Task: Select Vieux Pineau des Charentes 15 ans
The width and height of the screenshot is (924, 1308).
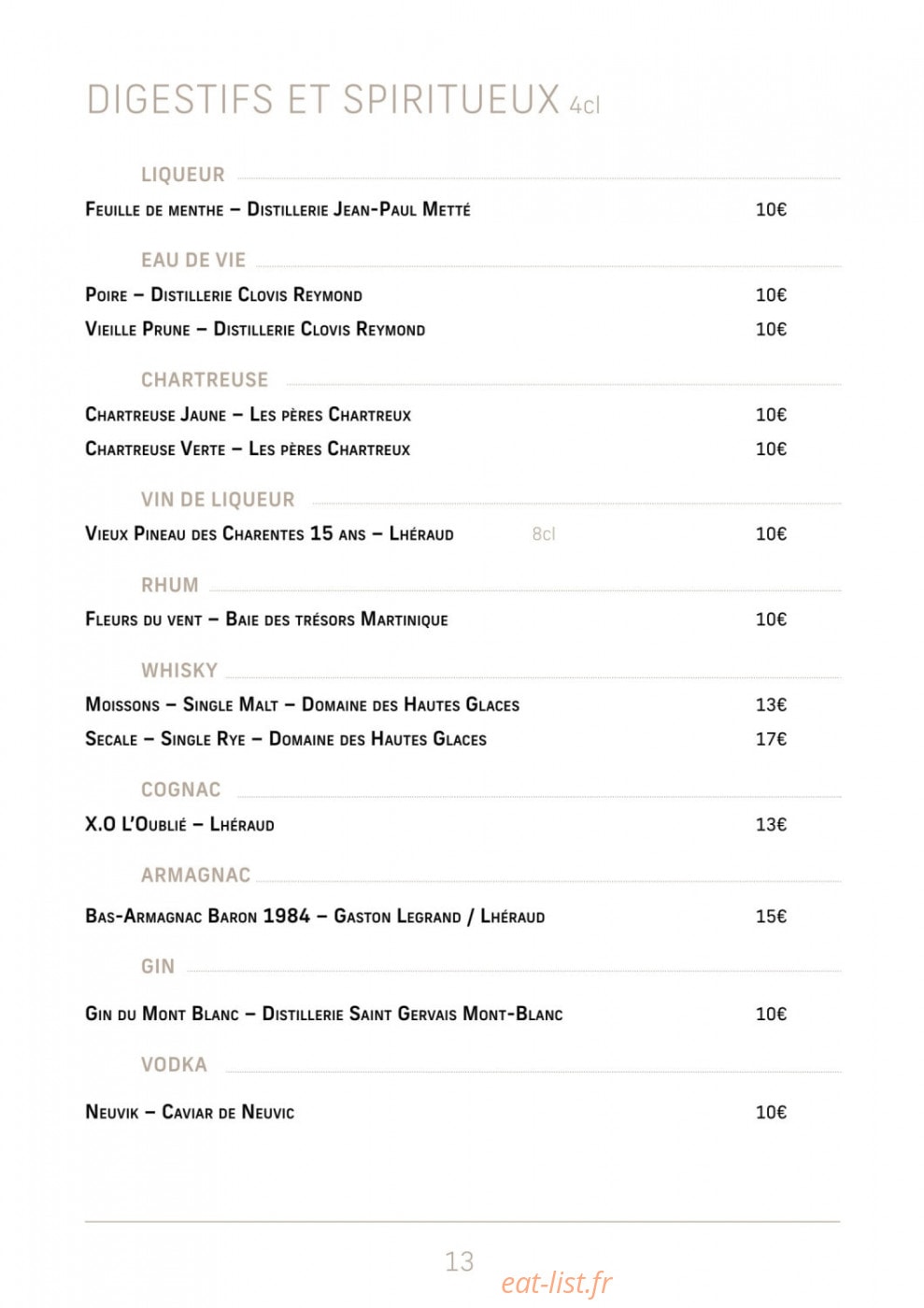Action: pyautogui.click(x=269, y=533)
